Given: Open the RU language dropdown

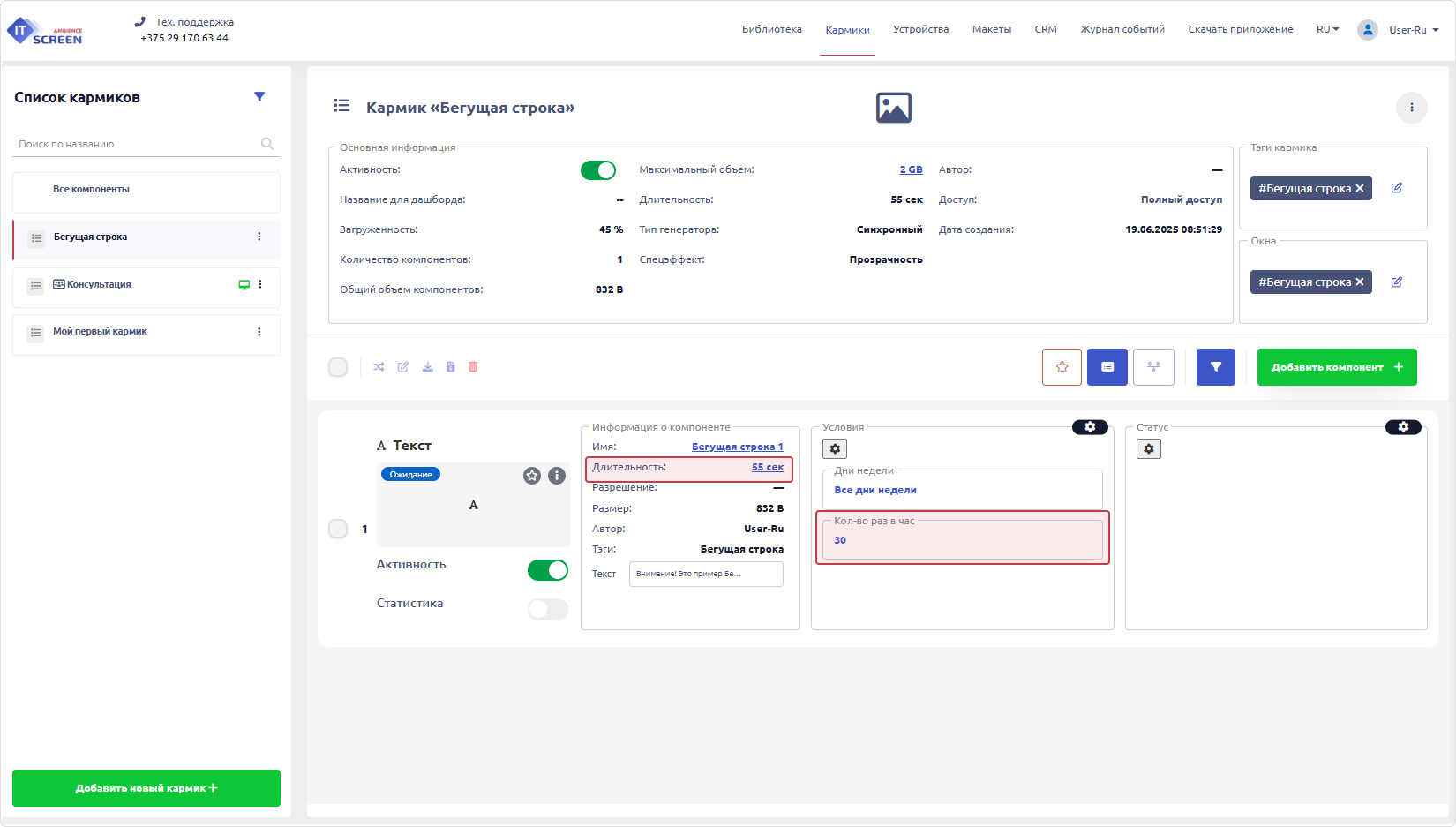Looking at the screenshot, I should [1327, 29].
